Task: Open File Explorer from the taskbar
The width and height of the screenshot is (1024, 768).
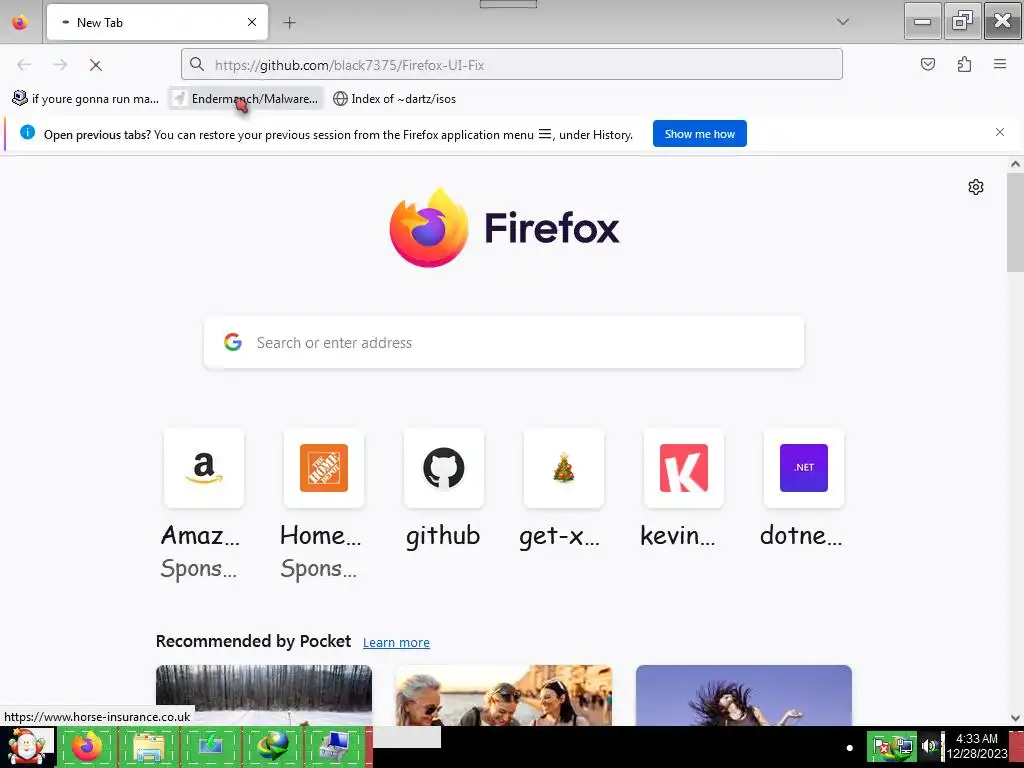Action: [148, 746]
